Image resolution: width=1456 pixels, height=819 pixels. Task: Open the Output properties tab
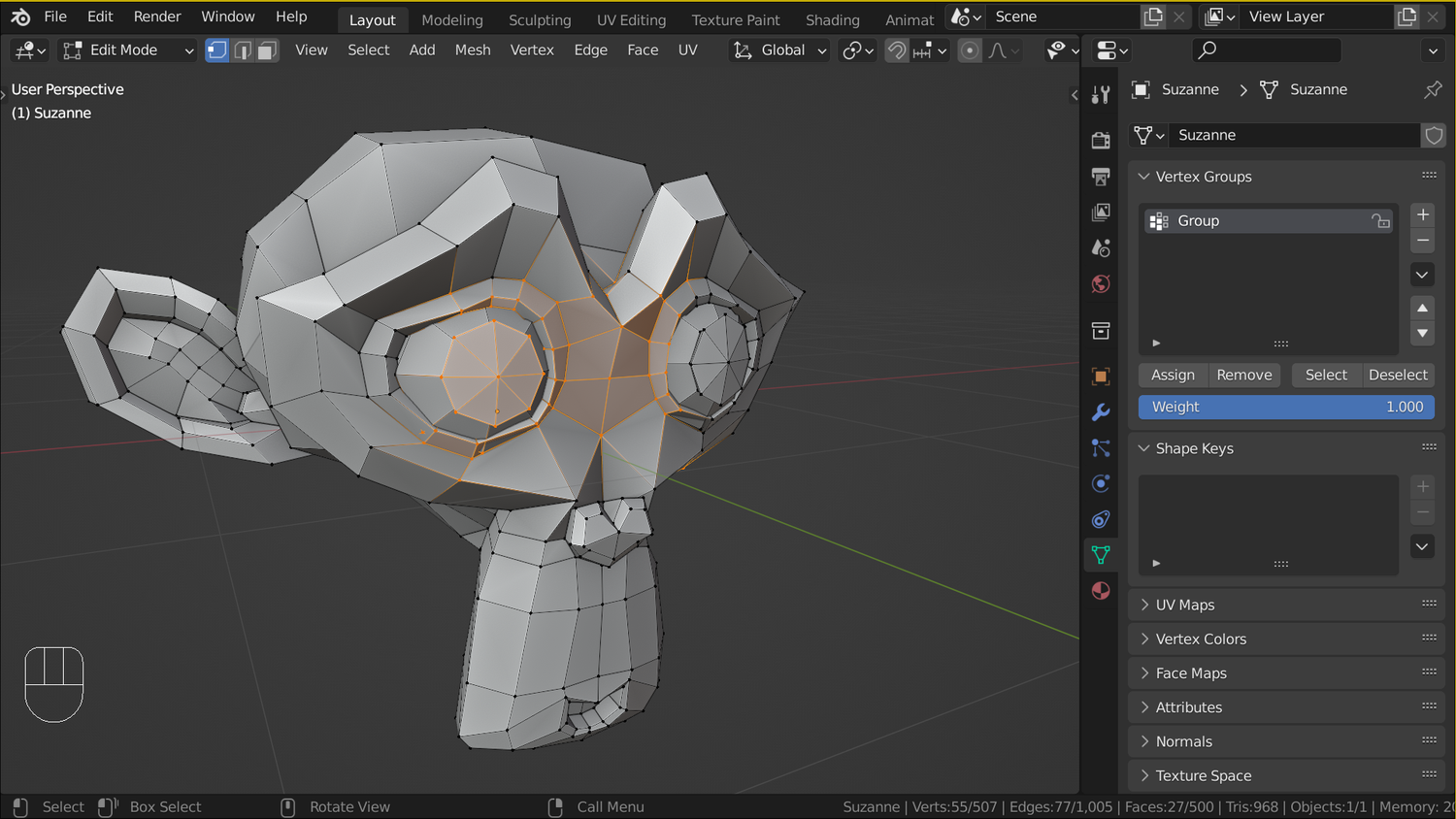point(1101,177)
